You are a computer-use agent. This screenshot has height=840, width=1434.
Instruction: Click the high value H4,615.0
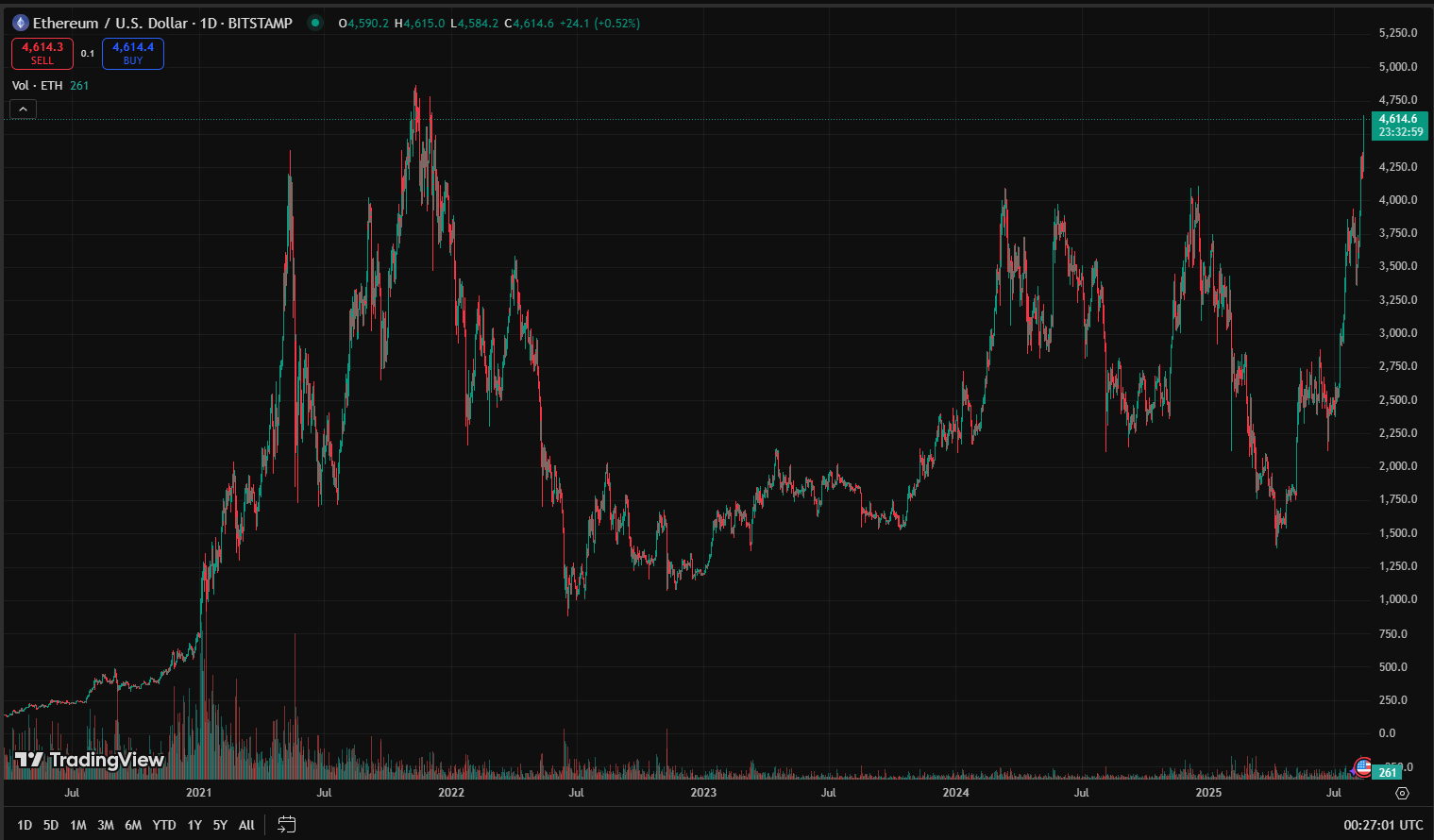tap(419, 23)
